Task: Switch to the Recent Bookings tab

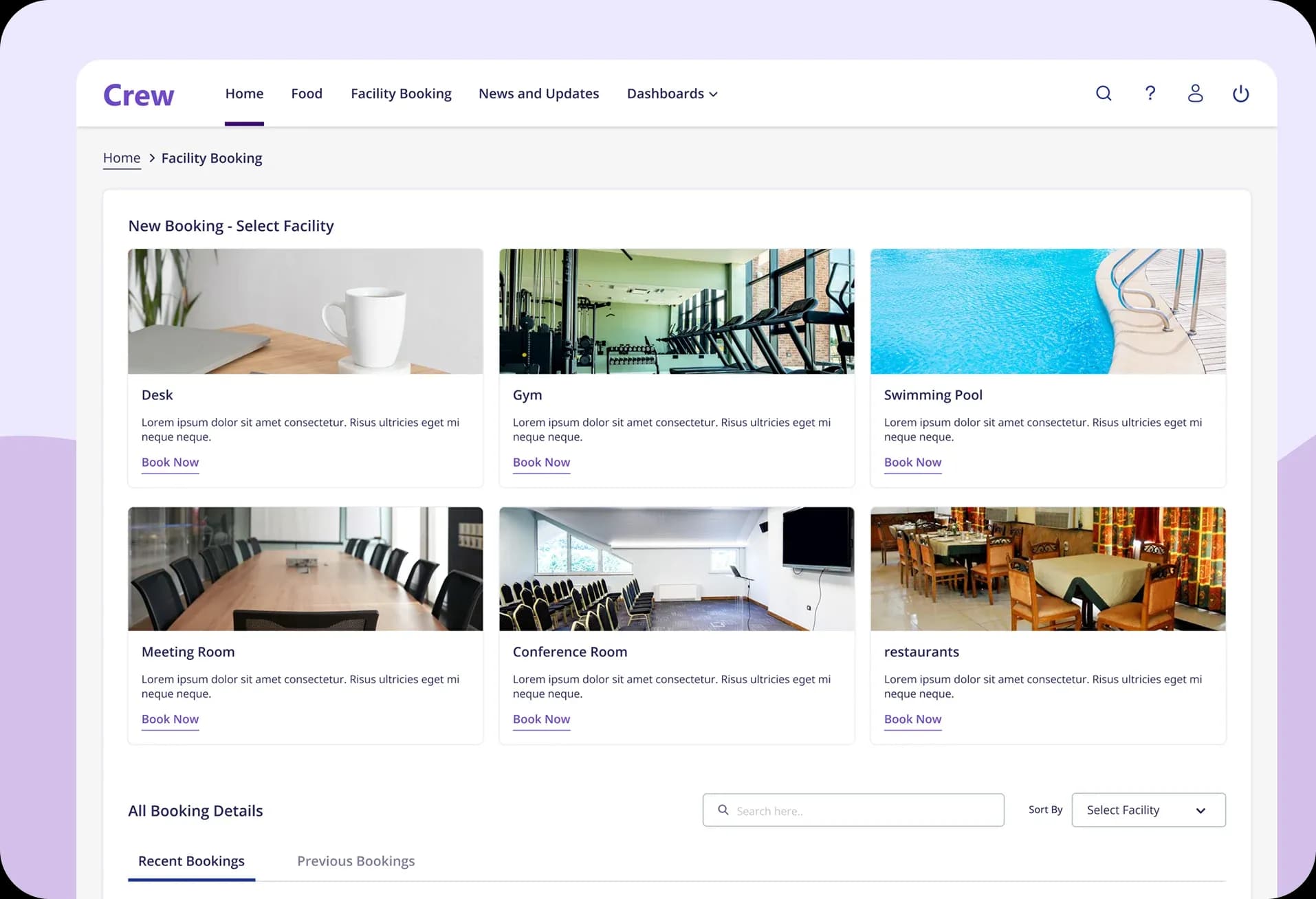Action: point(191,861)
